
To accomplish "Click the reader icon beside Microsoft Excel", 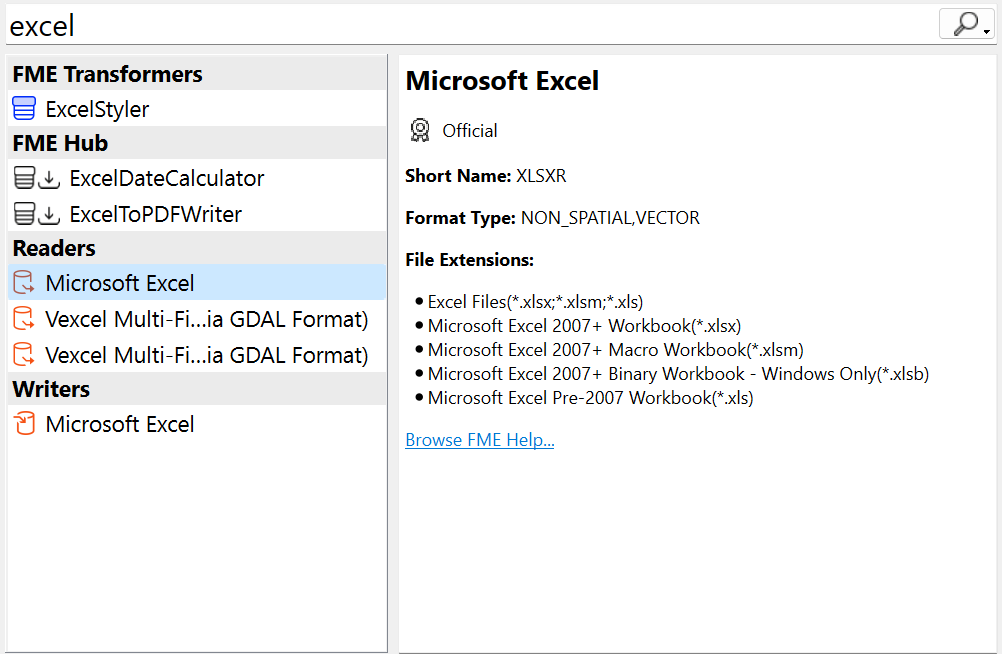I will 22,283.
